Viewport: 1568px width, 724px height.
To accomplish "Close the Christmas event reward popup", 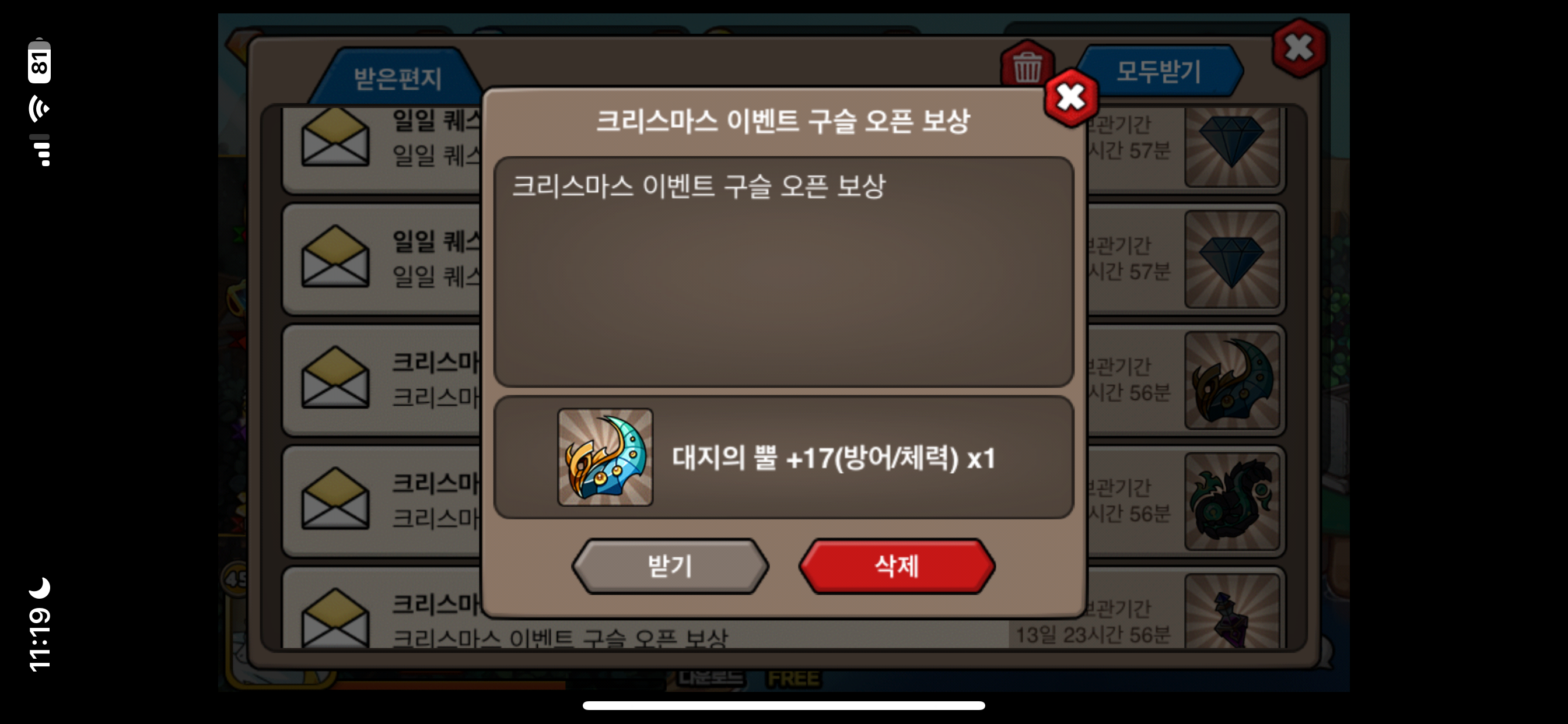I will pos(1070,97).
